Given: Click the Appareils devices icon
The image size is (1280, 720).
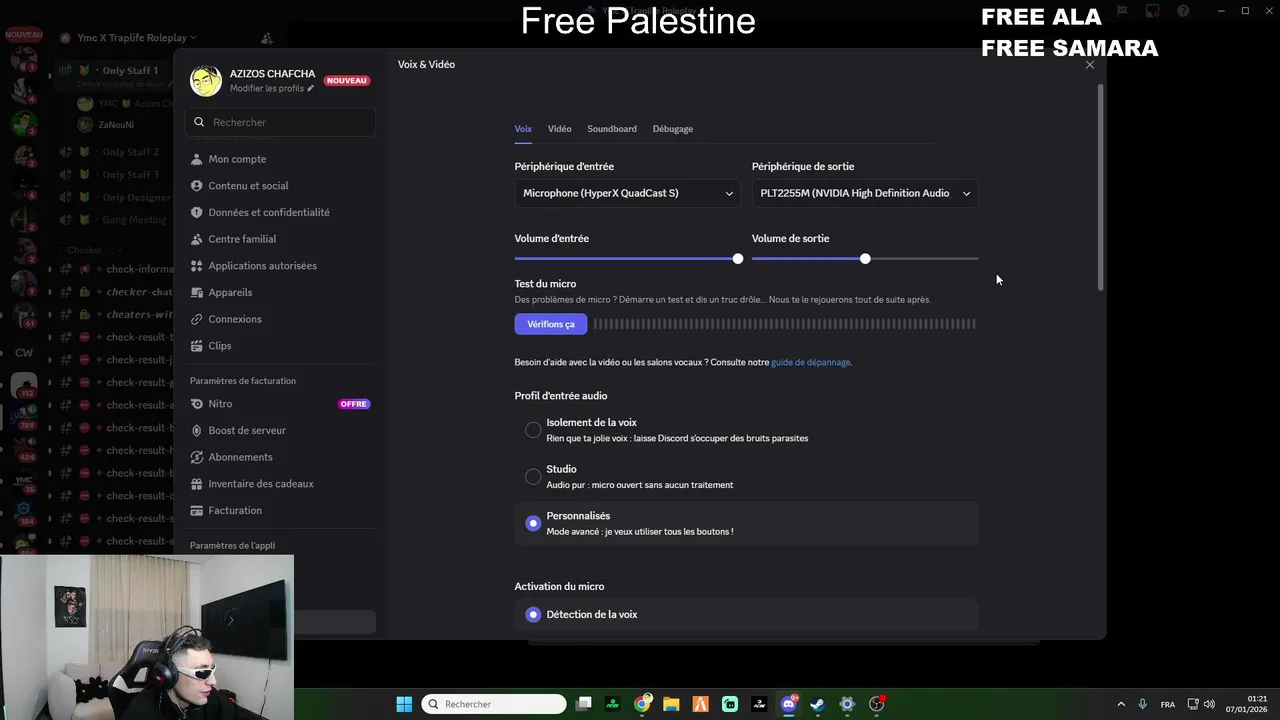Looking at the screenshot, I should [x=197, y=292].
